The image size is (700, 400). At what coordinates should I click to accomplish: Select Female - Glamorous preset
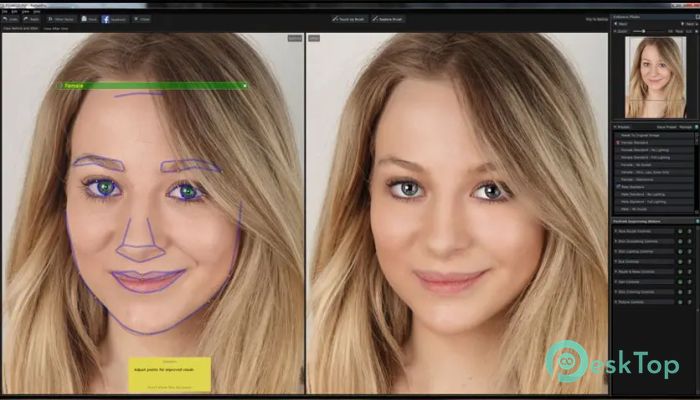(x=654, y=179)
